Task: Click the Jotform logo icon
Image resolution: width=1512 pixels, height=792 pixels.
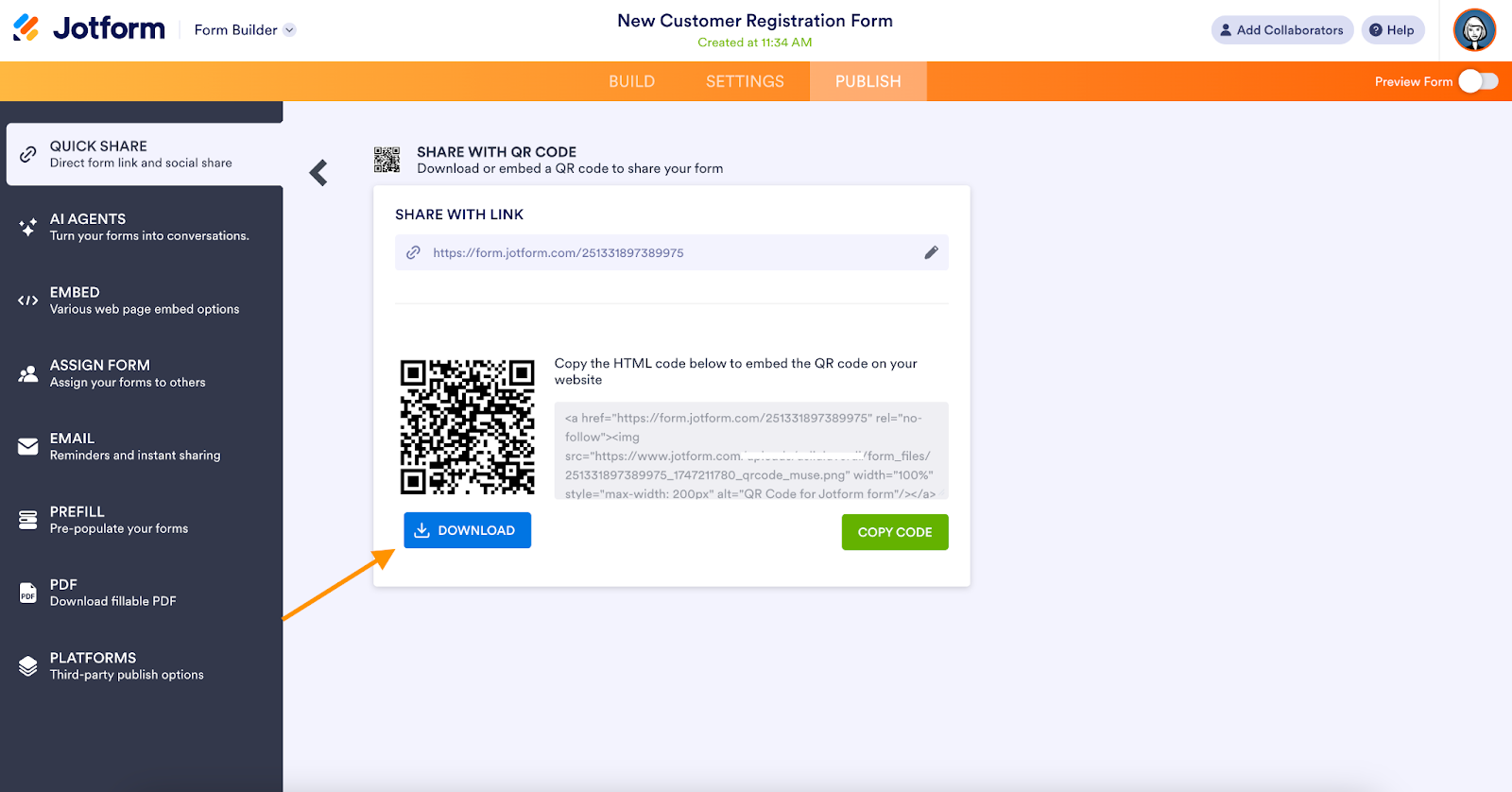Action: 26,28
